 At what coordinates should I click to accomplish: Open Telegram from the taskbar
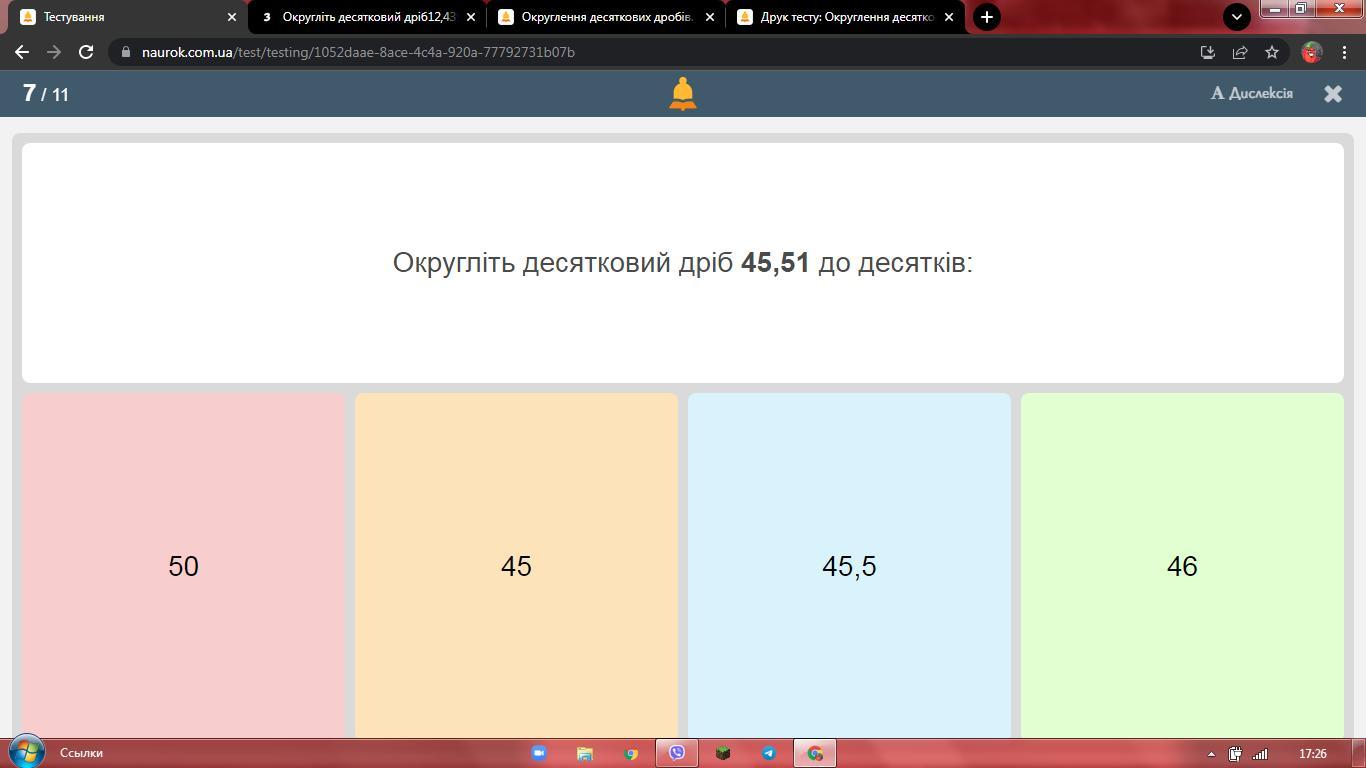[769, 753]
